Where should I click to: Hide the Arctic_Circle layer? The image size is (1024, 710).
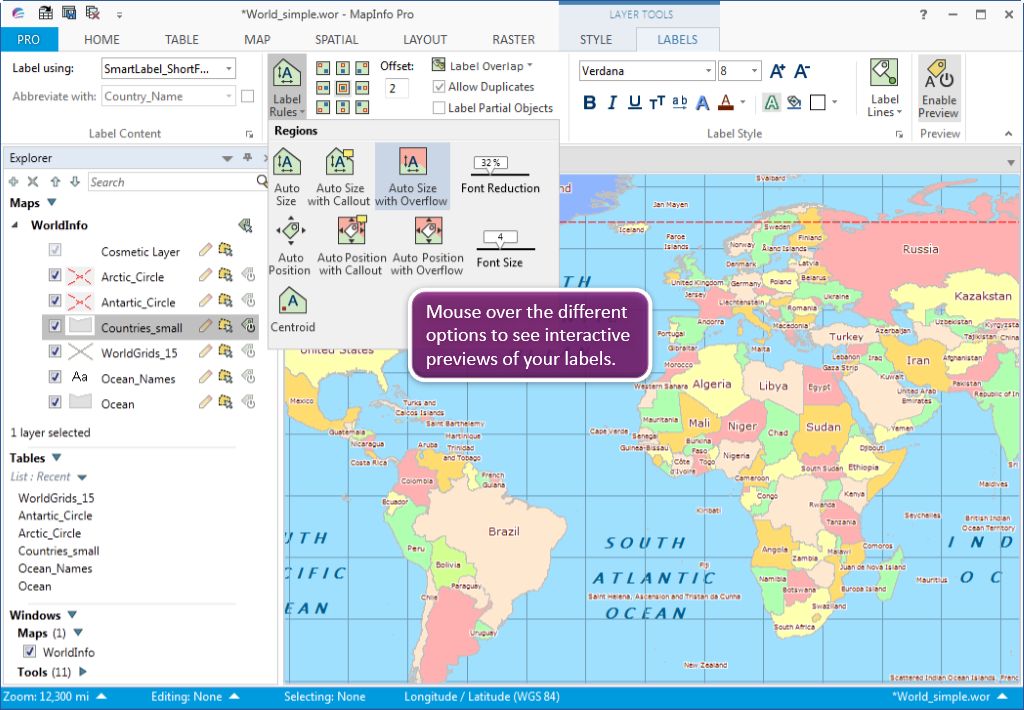pos(55,275)
